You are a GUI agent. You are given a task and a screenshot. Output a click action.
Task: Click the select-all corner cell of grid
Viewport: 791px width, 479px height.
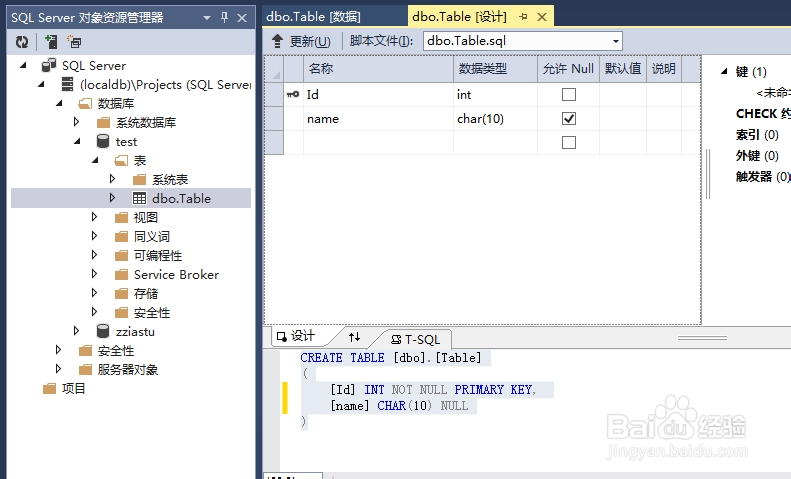274,69
